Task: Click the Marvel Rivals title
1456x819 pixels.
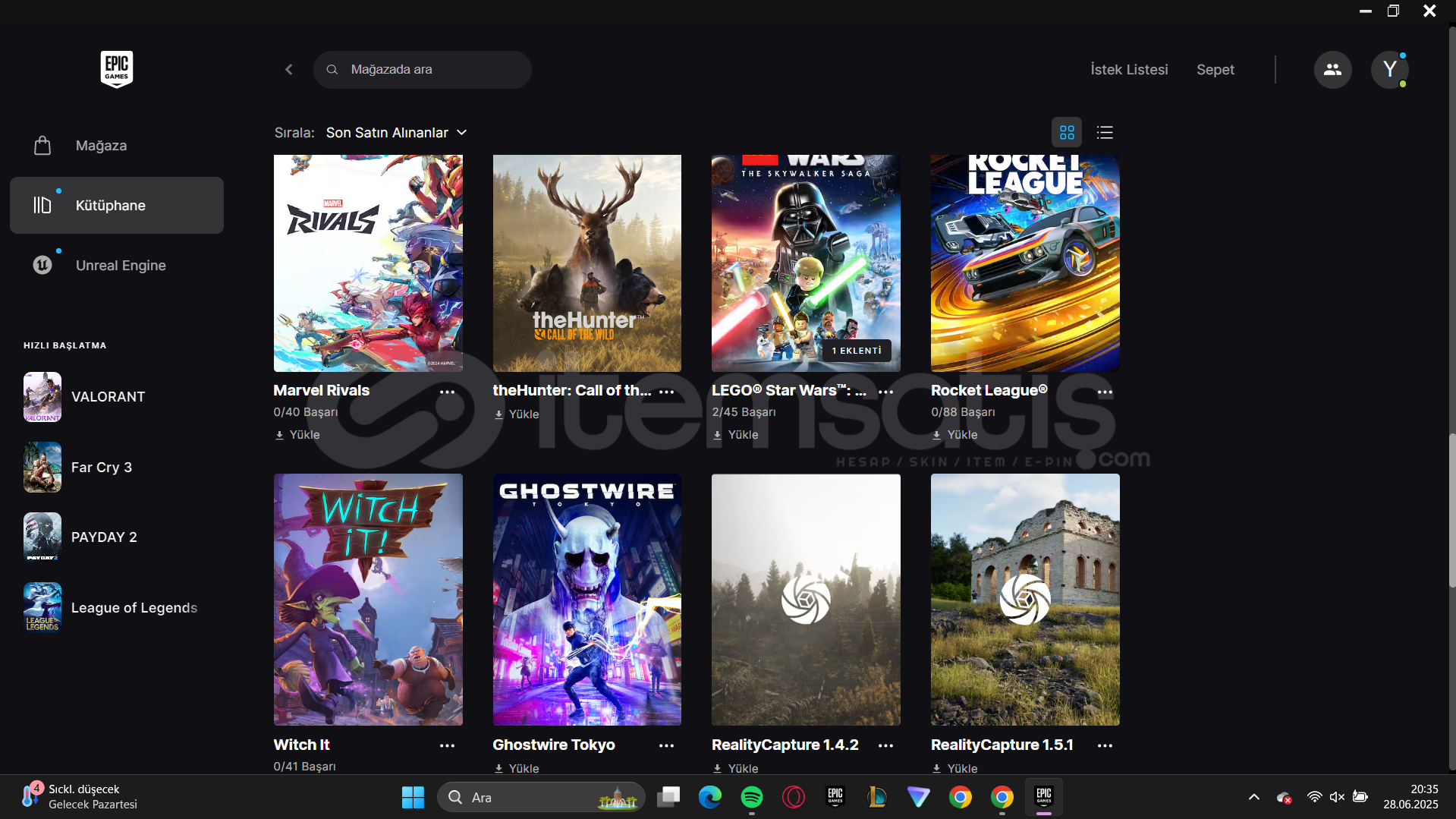Action: tap(322, 390)
